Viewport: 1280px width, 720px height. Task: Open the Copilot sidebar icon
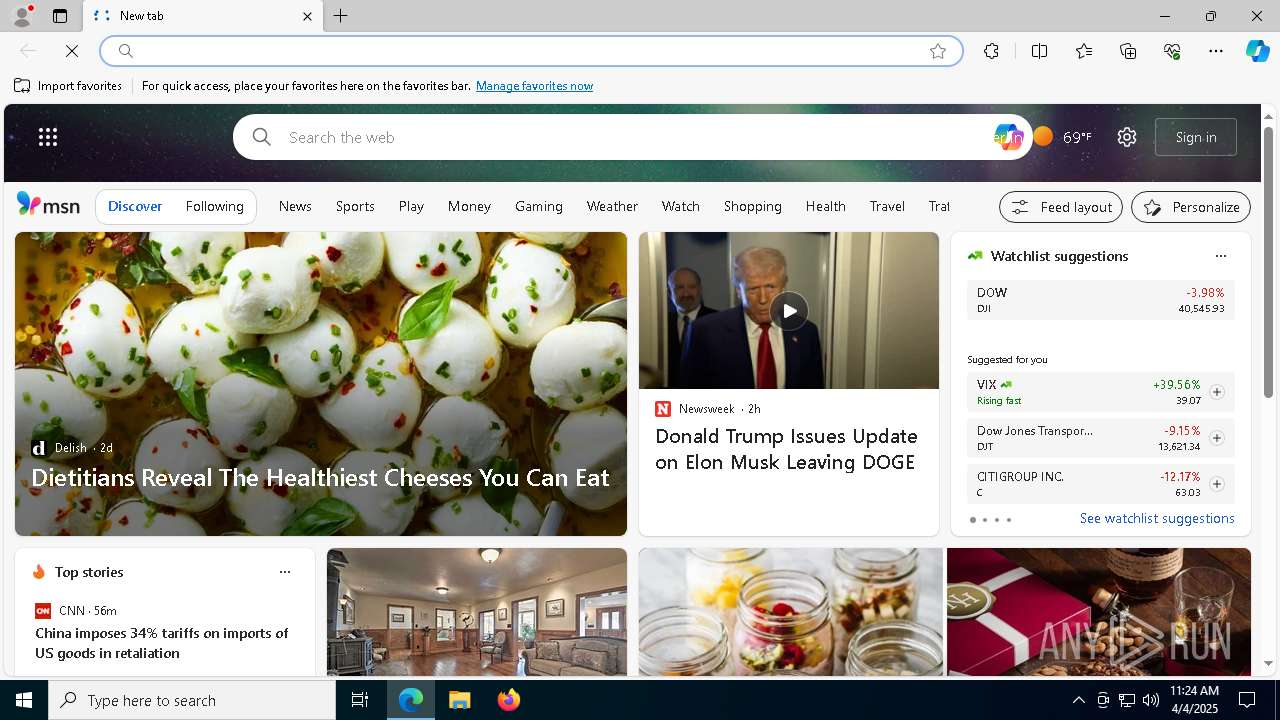point(1258,51)
